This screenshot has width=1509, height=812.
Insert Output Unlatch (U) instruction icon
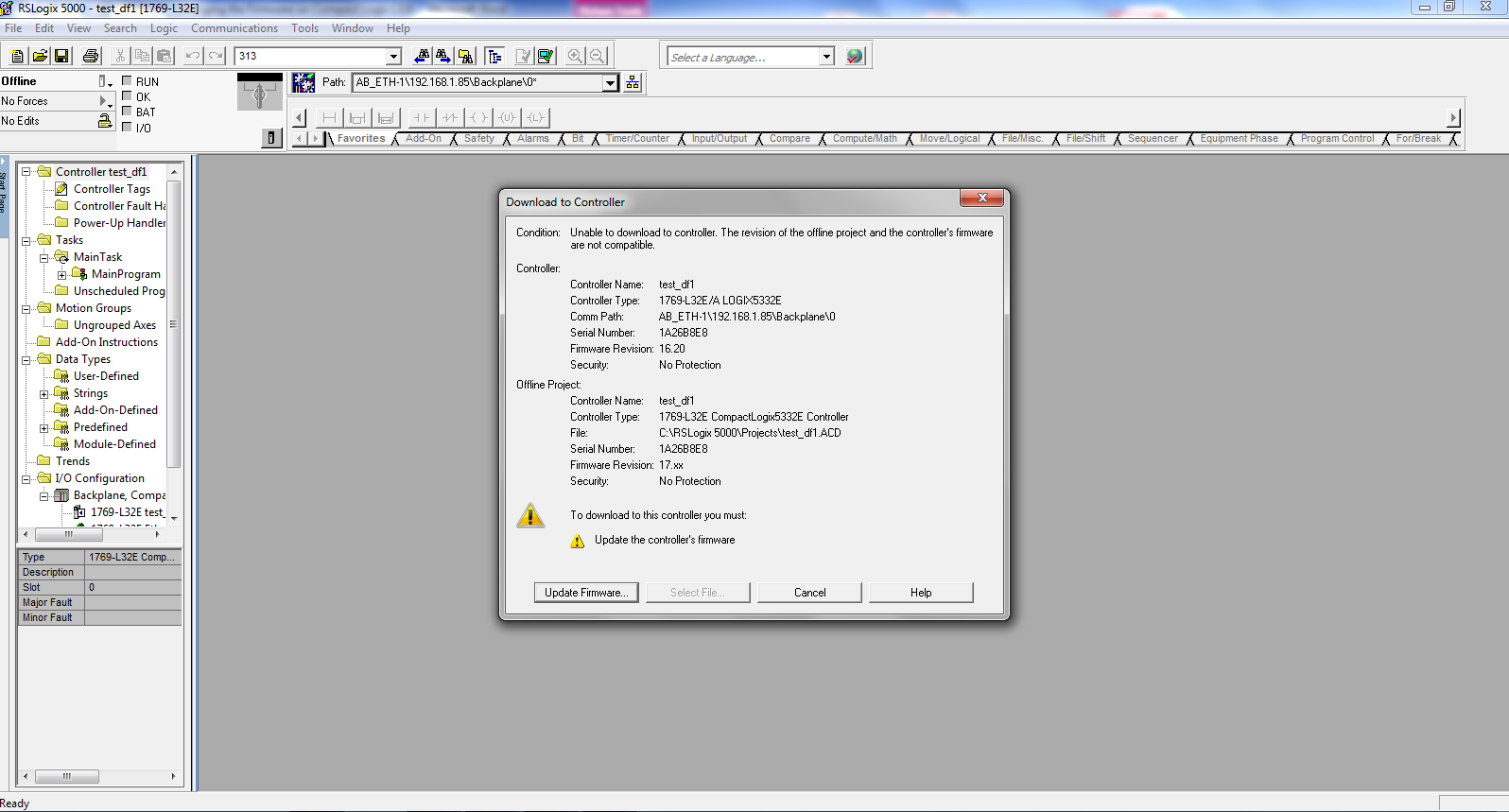tap(508, 118)
